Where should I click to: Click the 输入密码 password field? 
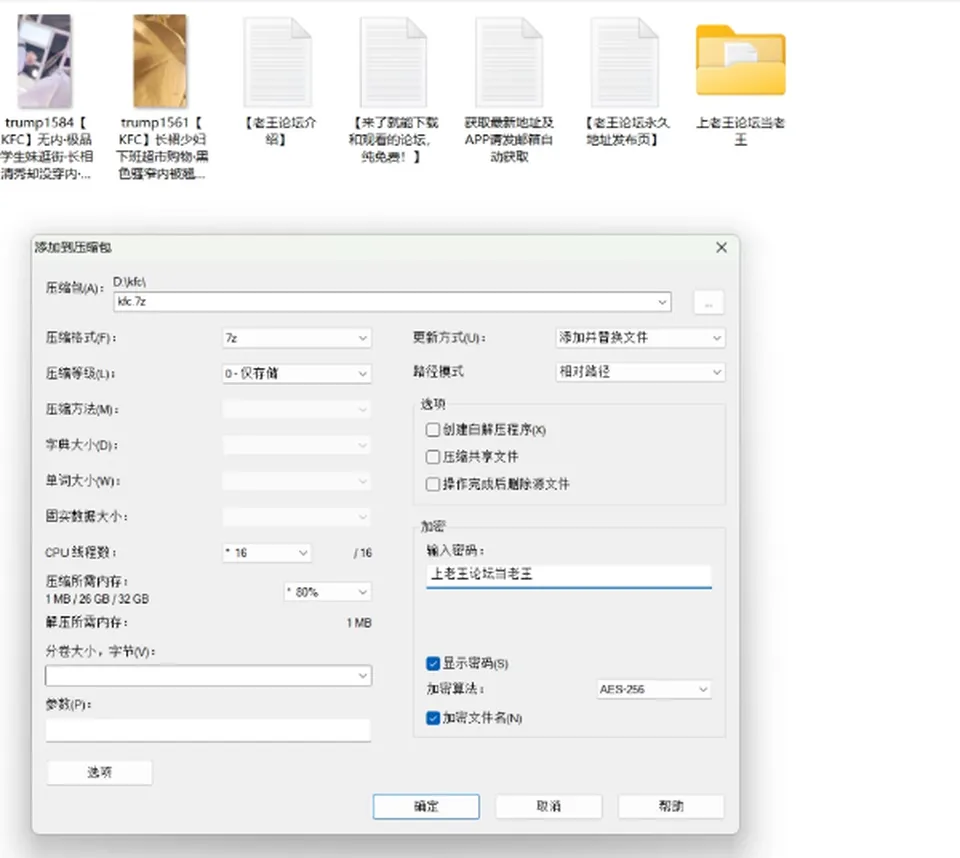click(x=569, y=576)
